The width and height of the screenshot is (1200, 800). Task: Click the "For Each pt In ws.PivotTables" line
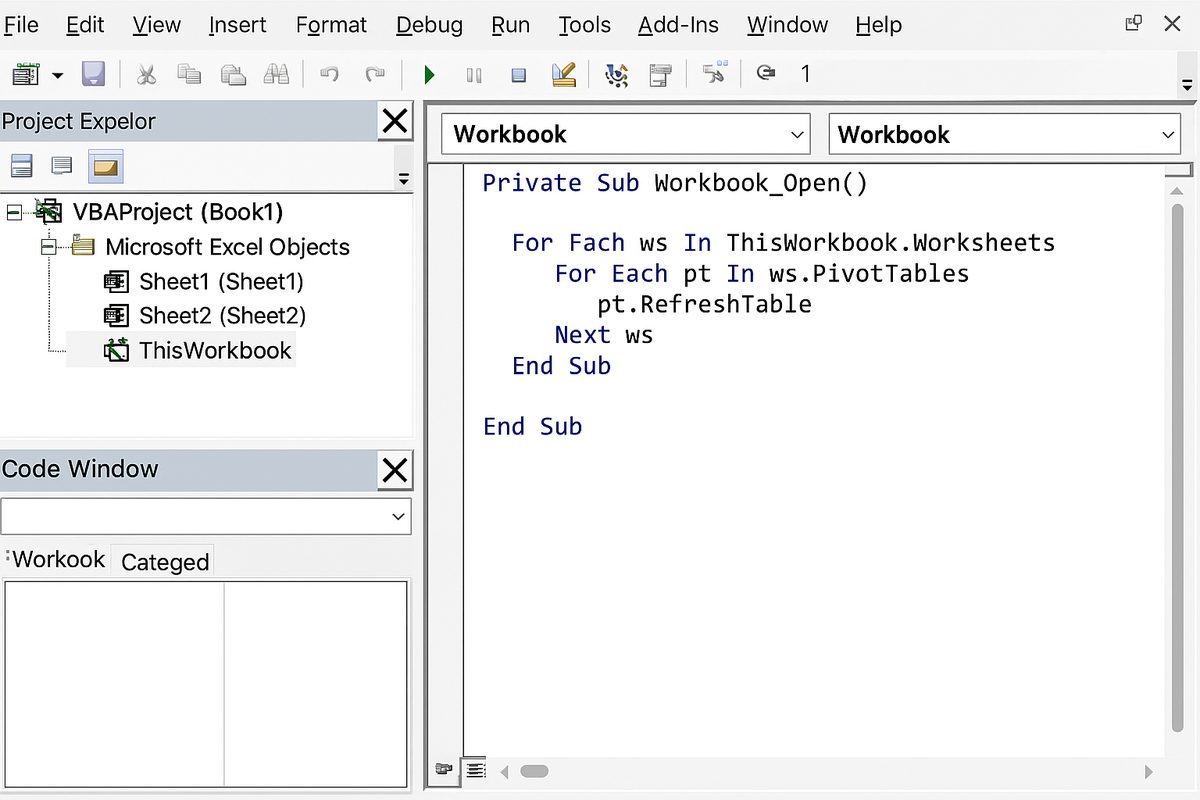(762, 274)
